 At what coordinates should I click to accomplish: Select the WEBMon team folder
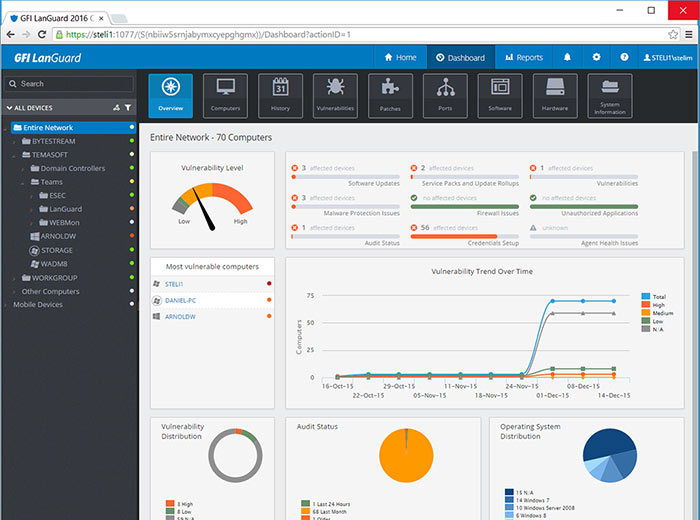[x=59, y=222]
